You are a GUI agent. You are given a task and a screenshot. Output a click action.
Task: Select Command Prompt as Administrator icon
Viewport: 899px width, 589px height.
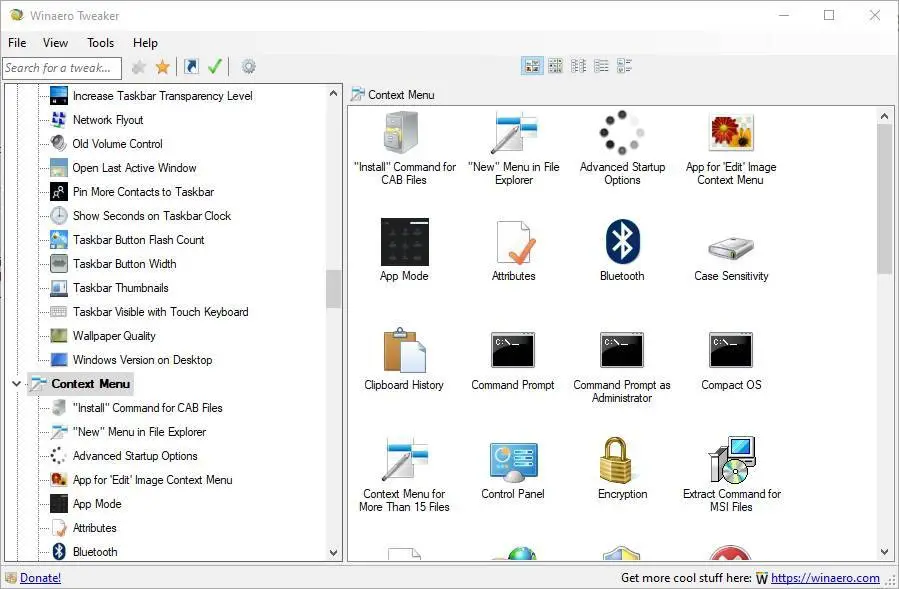[622, 350]
